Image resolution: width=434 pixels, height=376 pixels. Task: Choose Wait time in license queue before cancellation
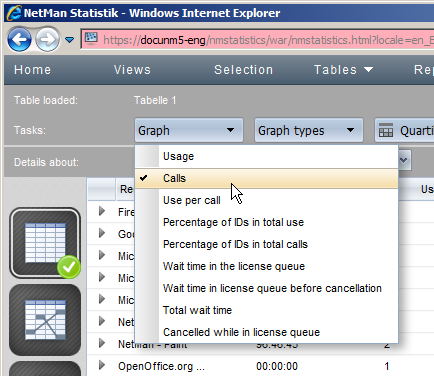(x=266, y=288)
